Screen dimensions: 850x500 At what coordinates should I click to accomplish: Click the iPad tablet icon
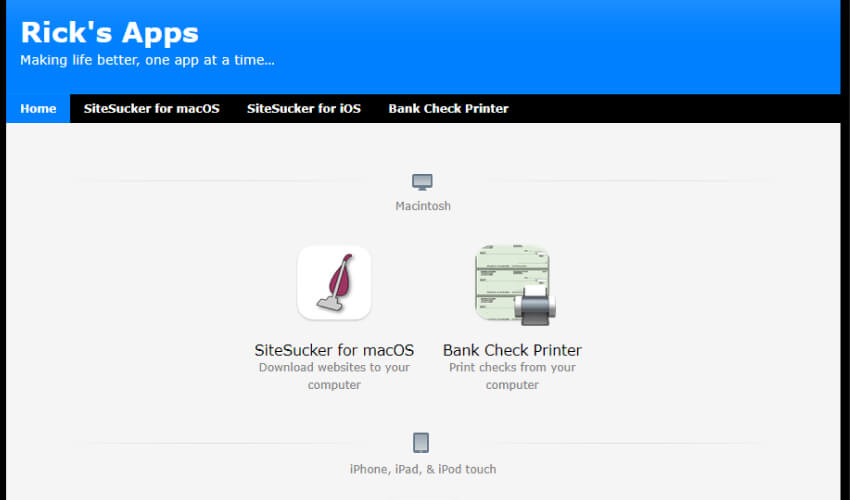pyautogui.click(x=421, y=443)
